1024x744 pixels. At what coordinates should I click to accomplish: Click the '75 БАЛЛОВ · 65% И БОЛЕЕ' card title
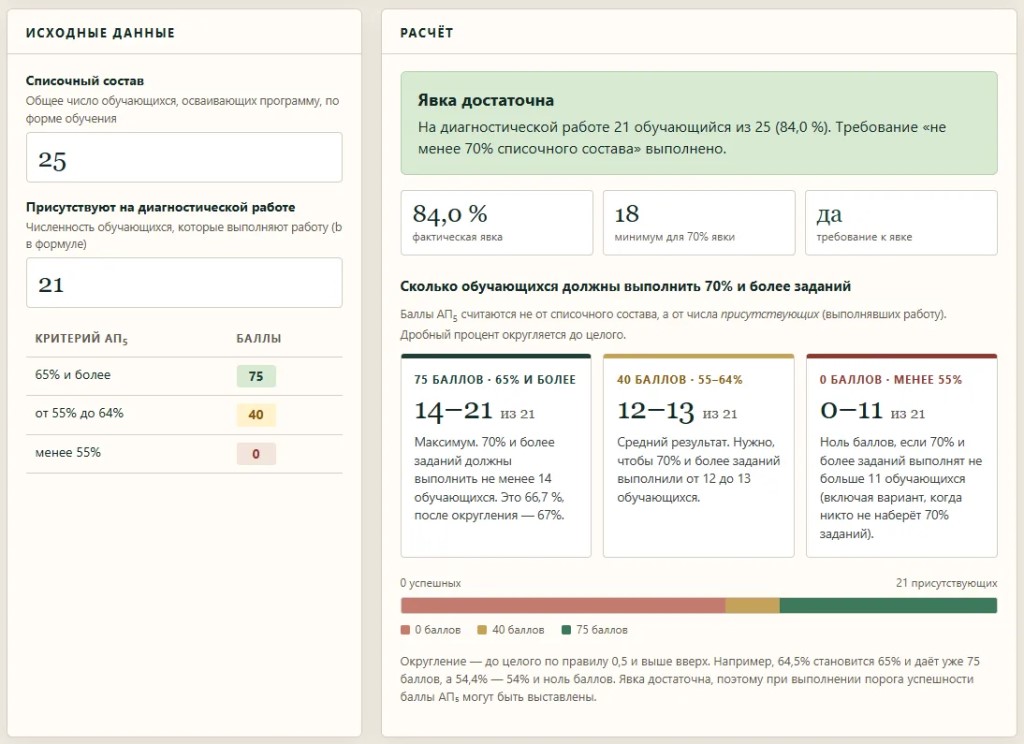pyautogui.click(x=495, y=380)
